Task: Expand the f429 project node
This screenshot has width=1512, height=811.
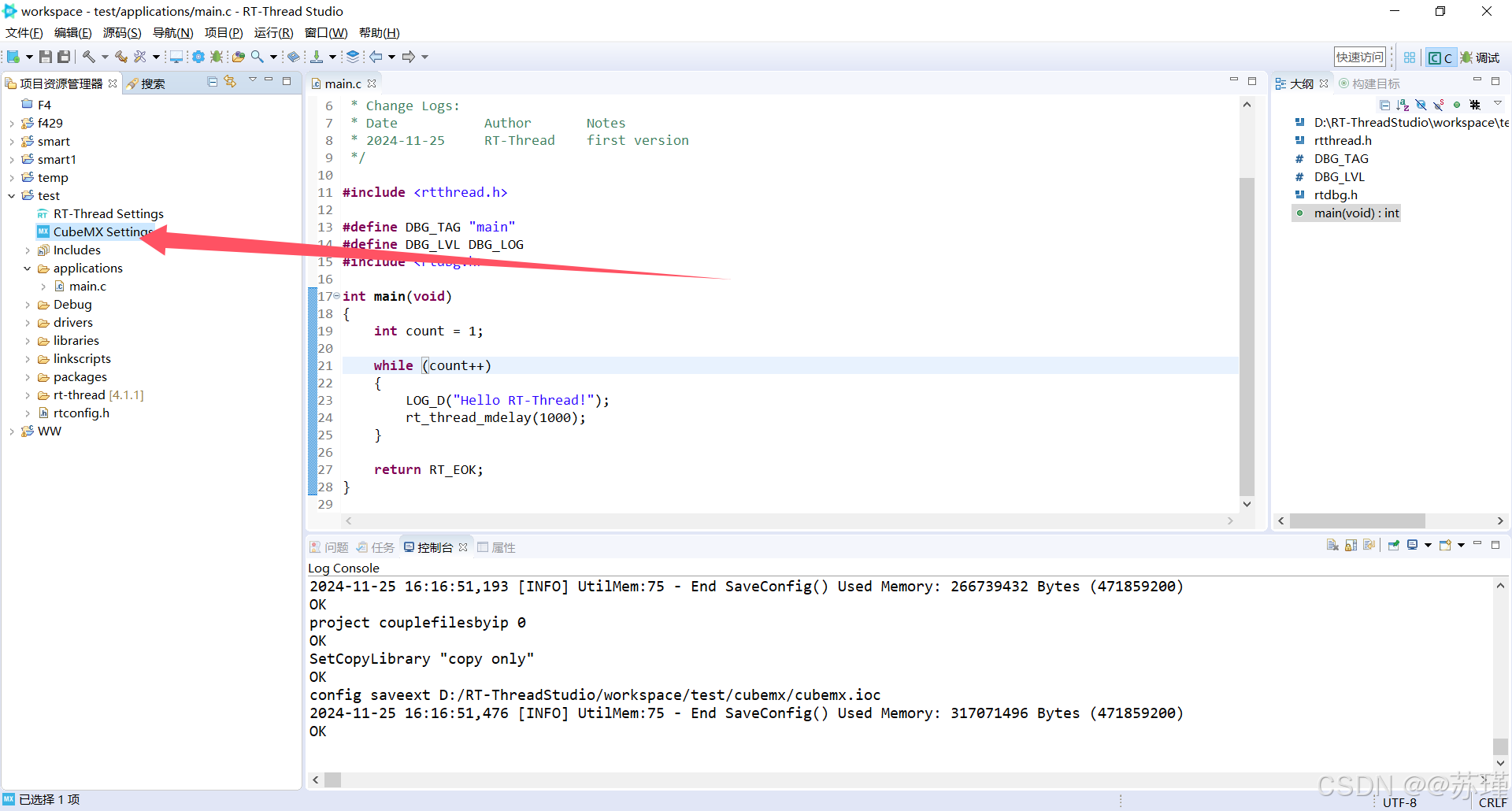Action: point(12,124)
